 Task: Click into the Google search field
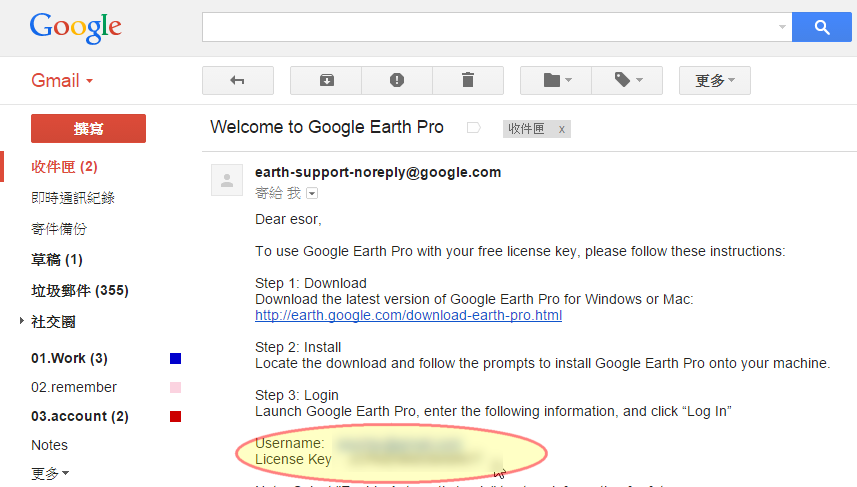490,27
